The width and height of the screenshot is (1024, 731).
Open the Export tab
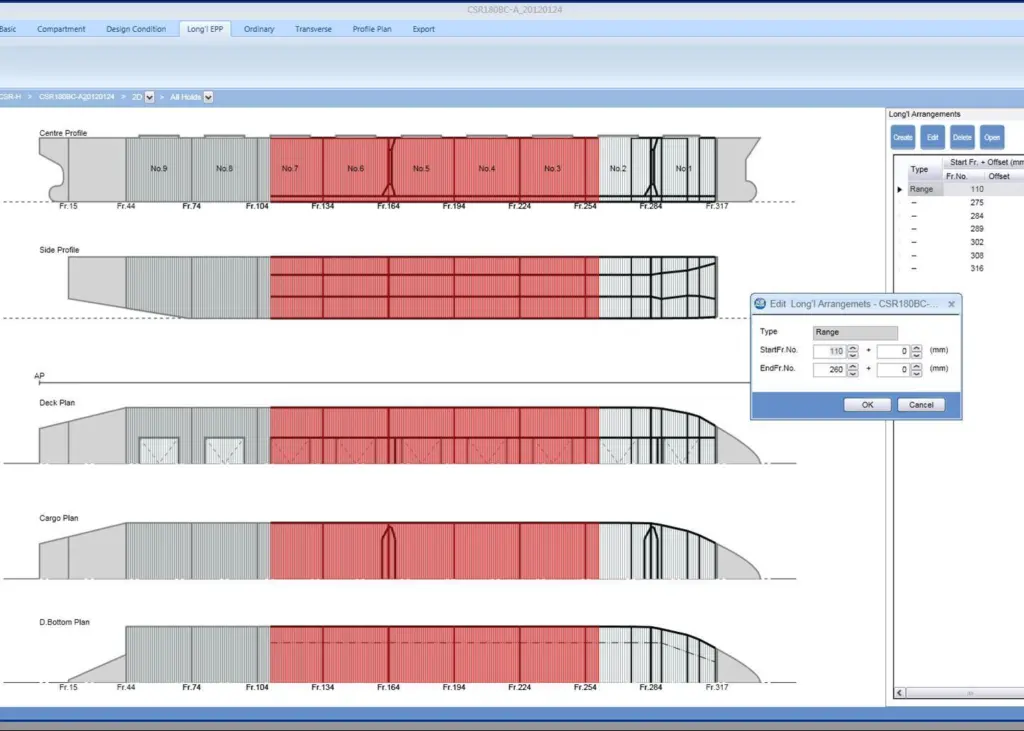click(x=424, y=29)
